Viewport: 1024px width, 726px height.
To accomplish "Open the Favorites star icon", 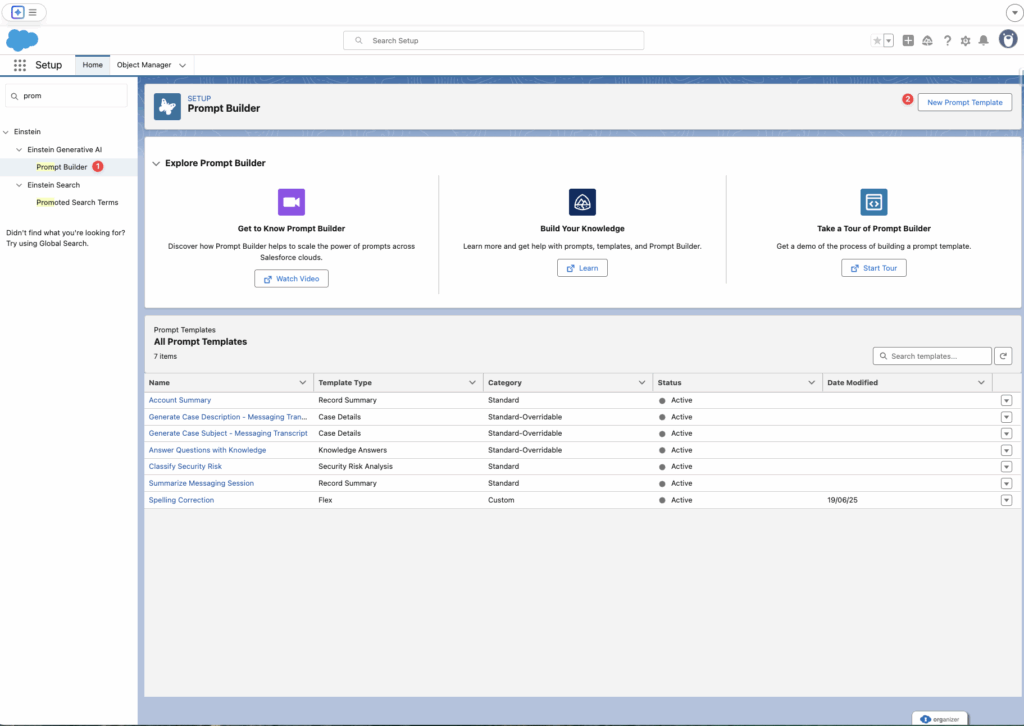I will 877,40.
